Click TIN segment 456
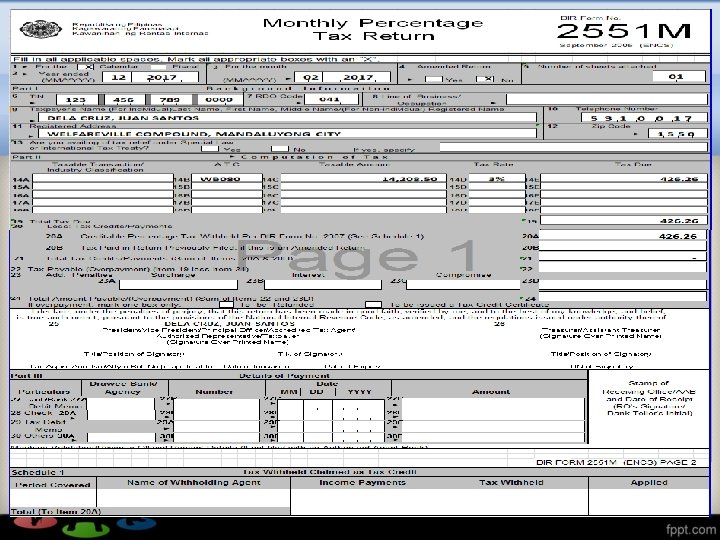This screenshot has width=720, height=540. pos(124,99)
